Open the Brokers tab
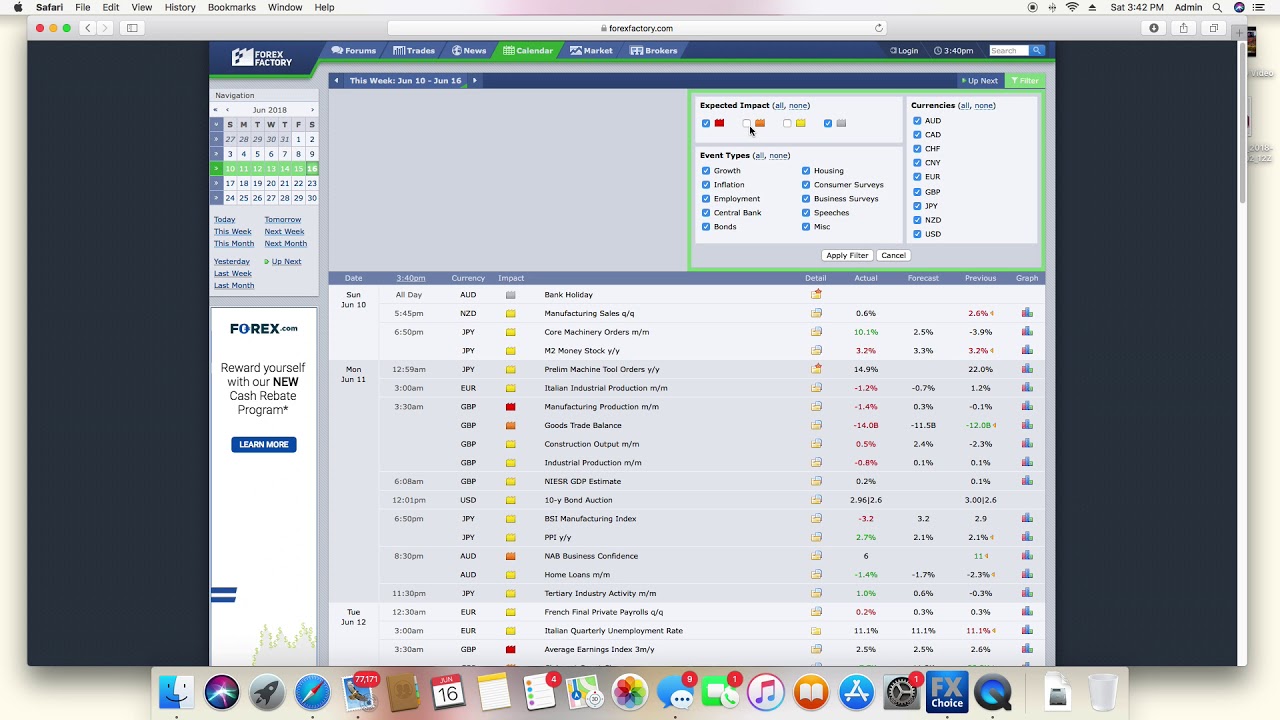 [x=654, y=51]
